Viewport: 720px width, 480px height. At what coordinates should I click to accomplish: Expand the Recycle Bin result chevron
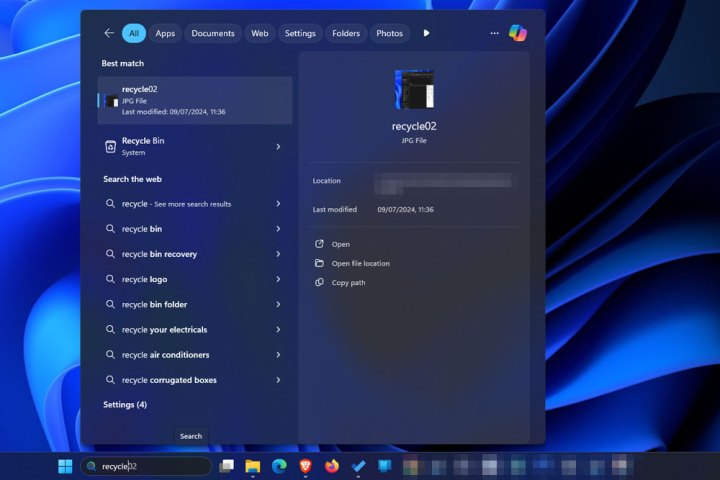(278, 147)
